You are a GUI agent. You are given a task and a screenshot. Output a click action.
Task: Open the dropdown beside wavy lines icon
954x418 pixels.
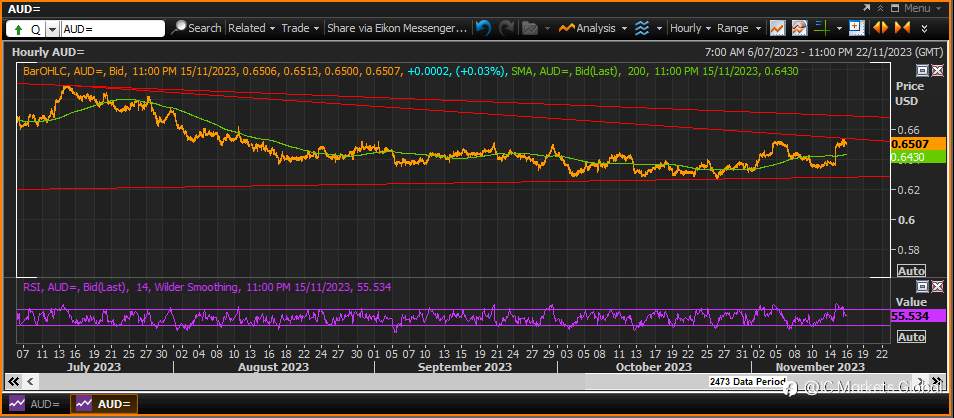(659, 29)
